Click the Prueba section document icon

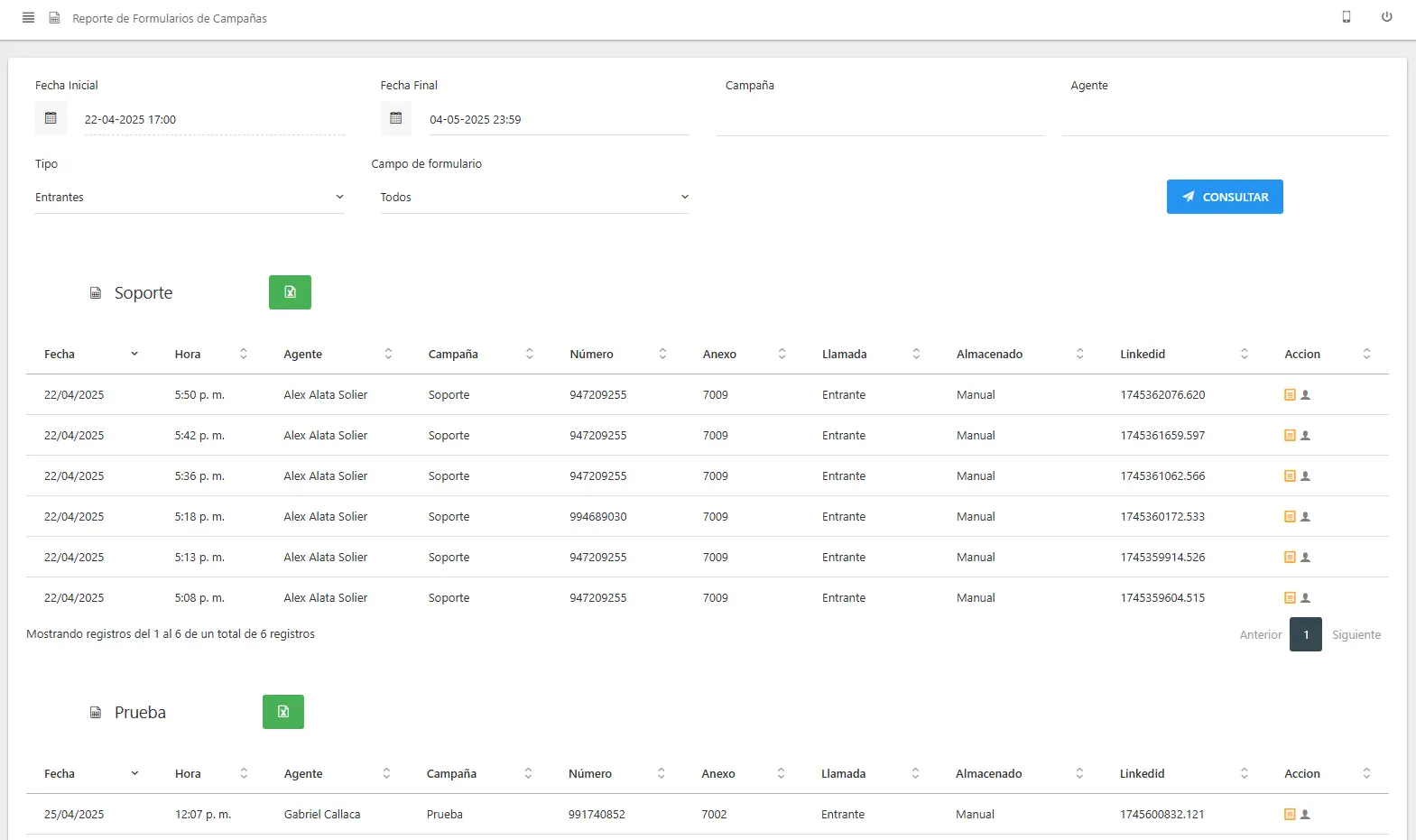(96, 713)
